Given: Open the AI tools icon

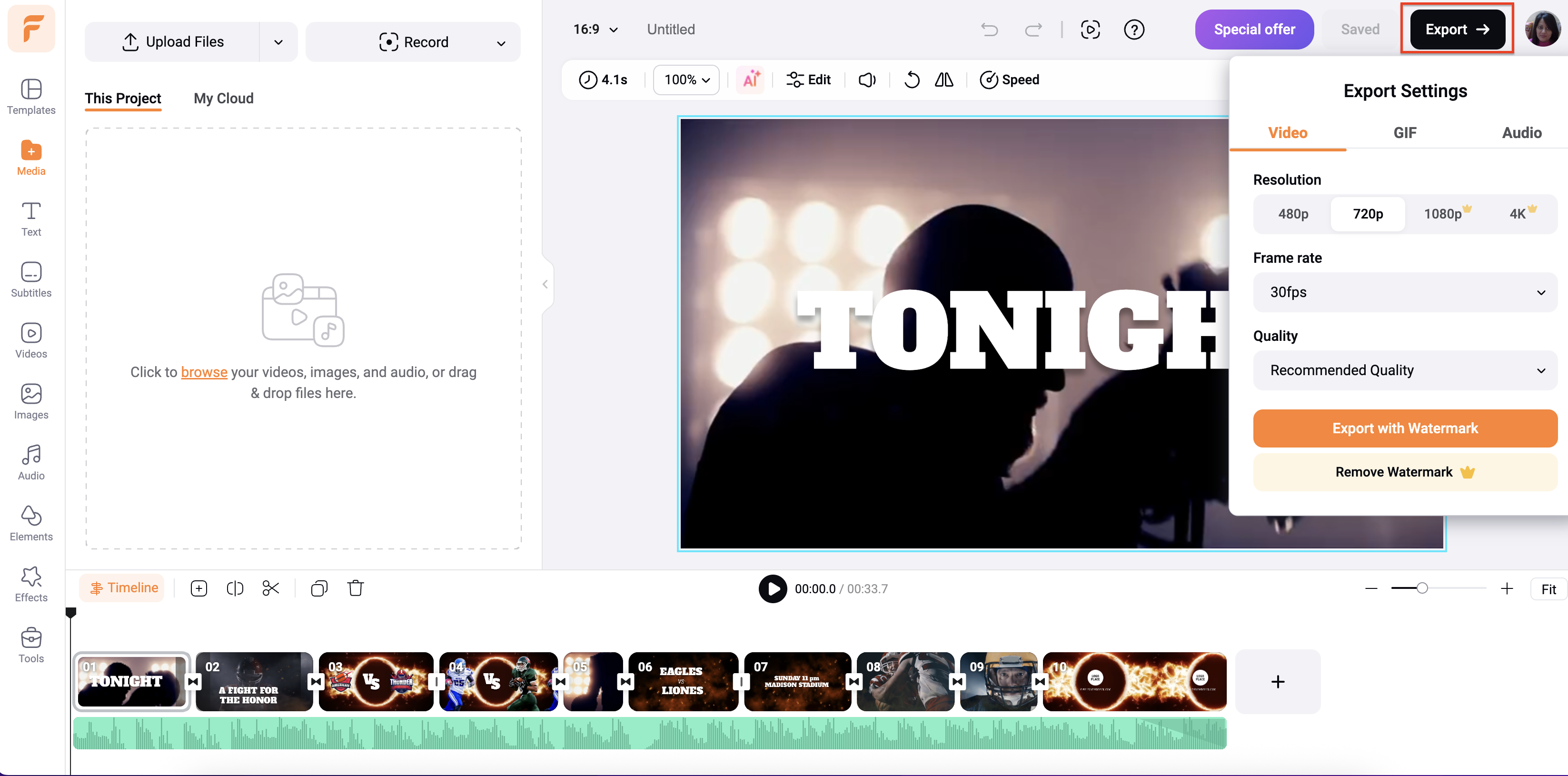Looking at the screenshot, I should point(751,80).
